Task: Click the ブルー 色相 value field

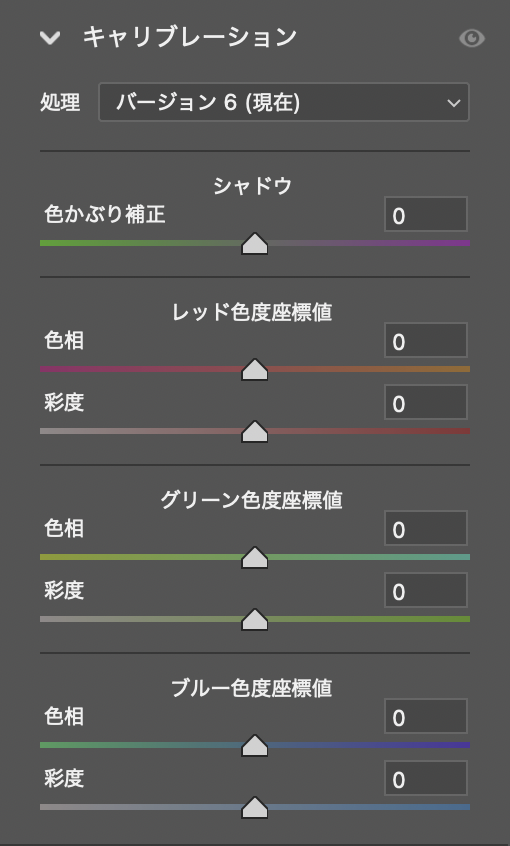Action: (426, 716)
